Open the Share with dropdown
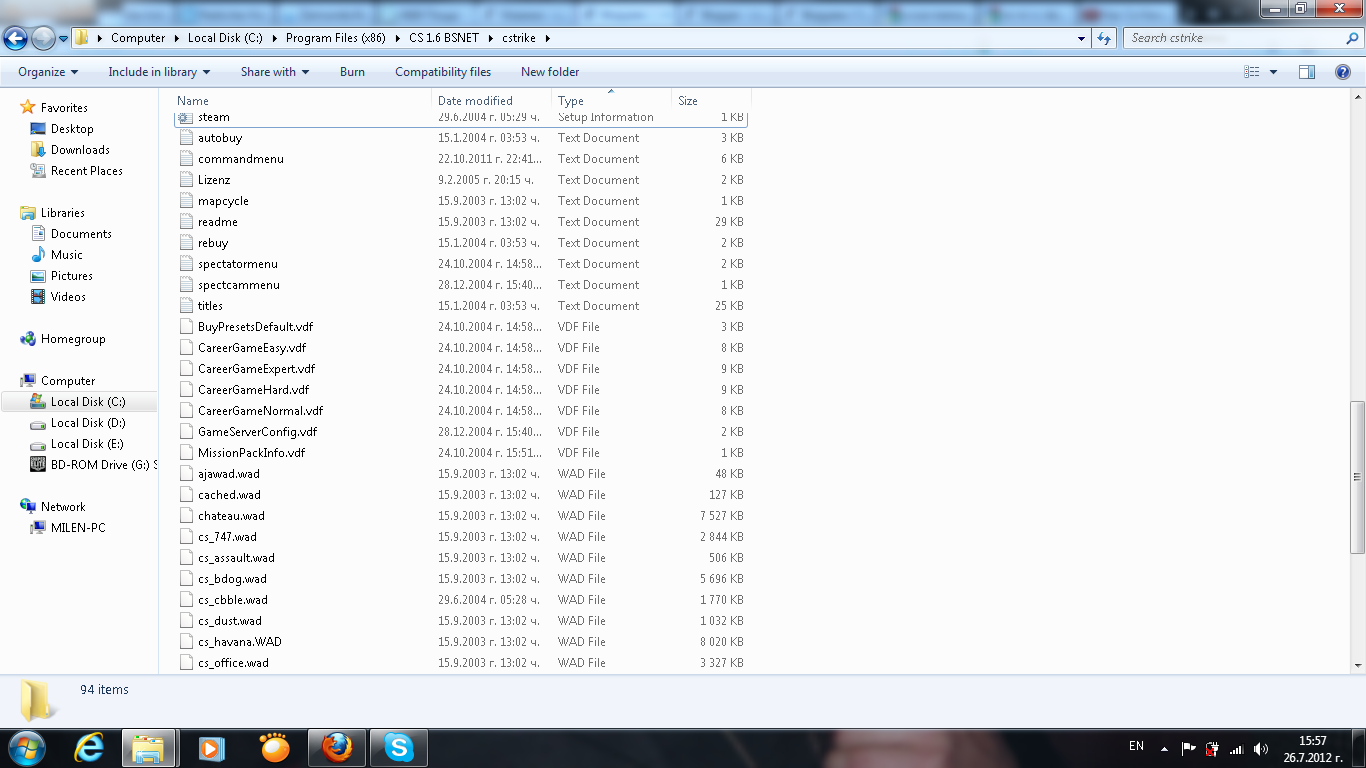This screenshot has width=1366, height=768. tap(275, 72)
